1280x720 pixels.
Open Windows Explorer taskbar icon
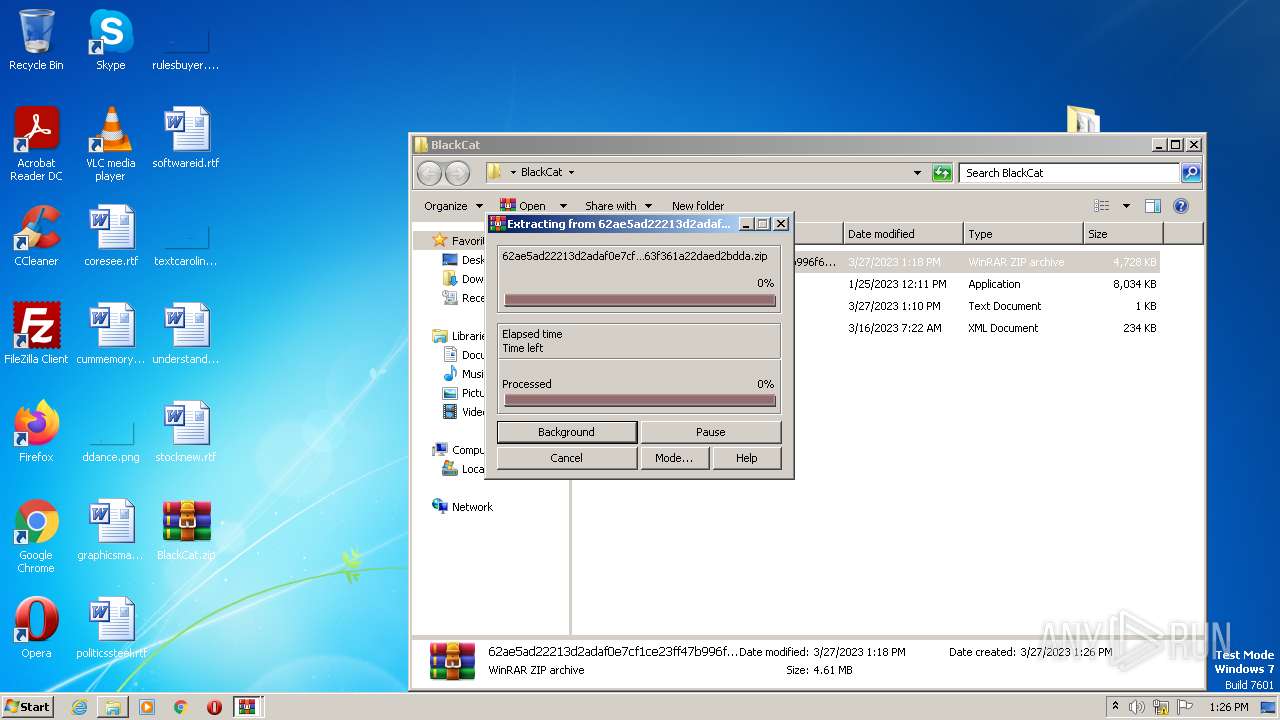(113, 707)
